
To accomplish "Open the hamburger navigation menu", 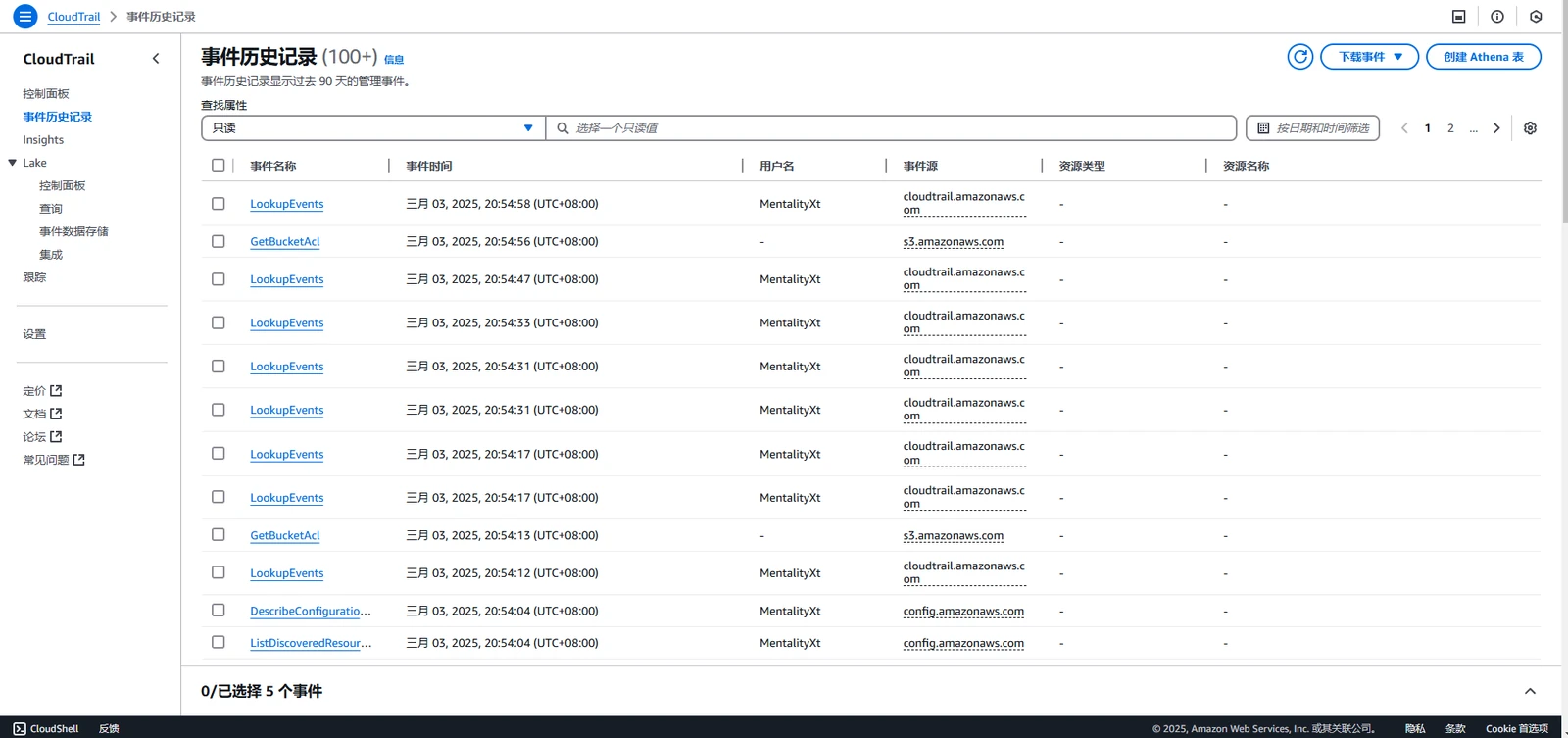I will (x=25, y=17).
